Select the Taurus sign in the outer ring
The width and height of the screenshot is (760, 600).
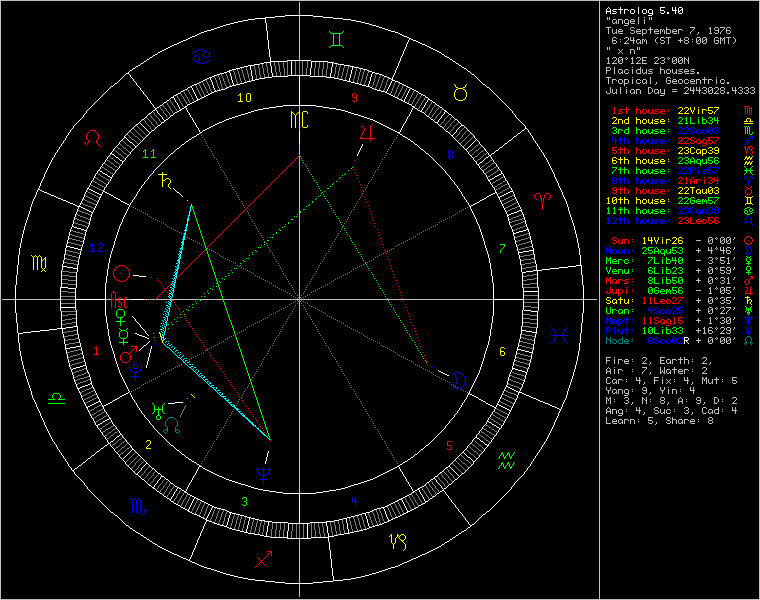coord(460,93)
